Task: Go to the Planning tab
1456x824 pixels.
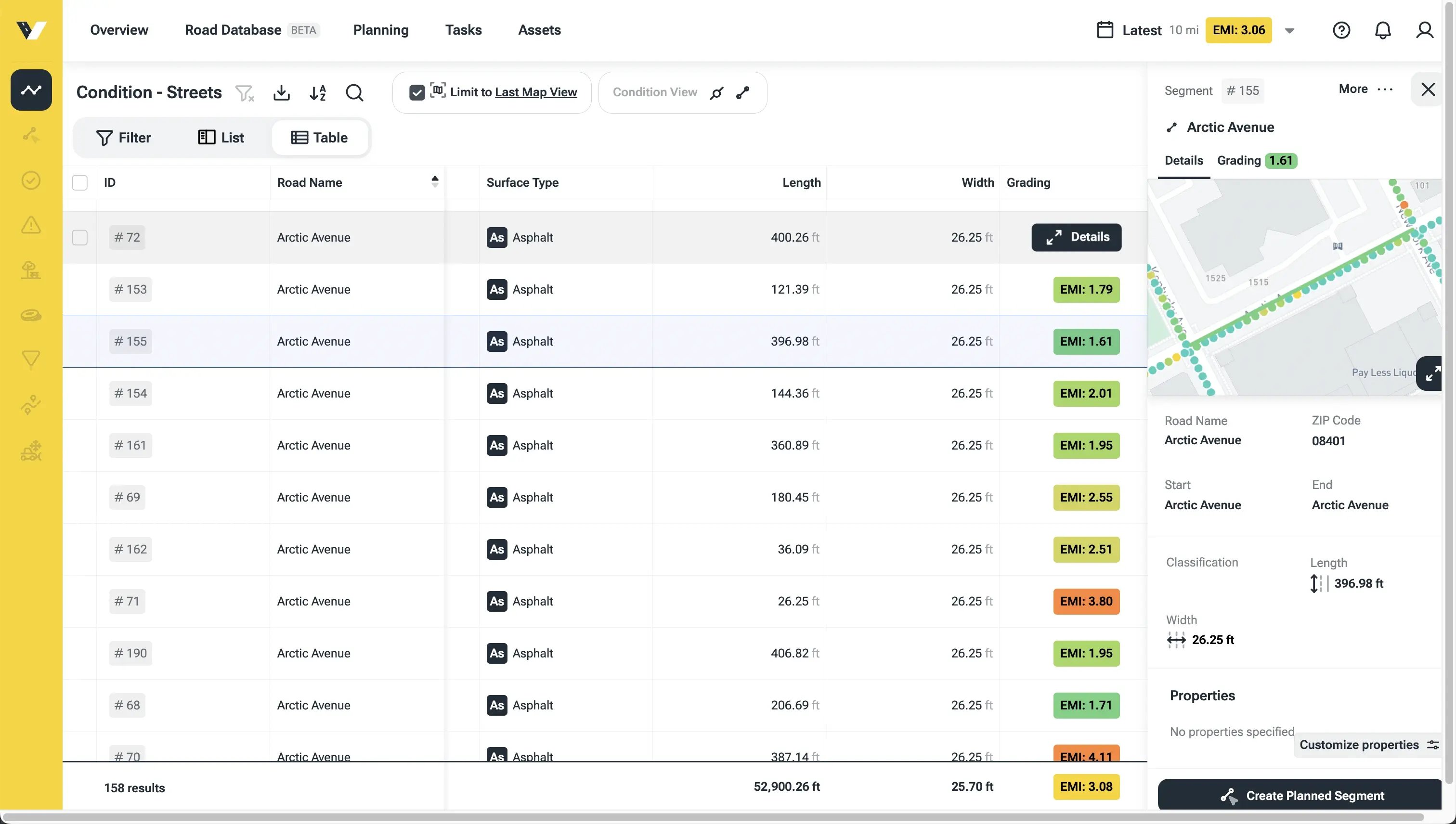Action: [x=381, y=30]
